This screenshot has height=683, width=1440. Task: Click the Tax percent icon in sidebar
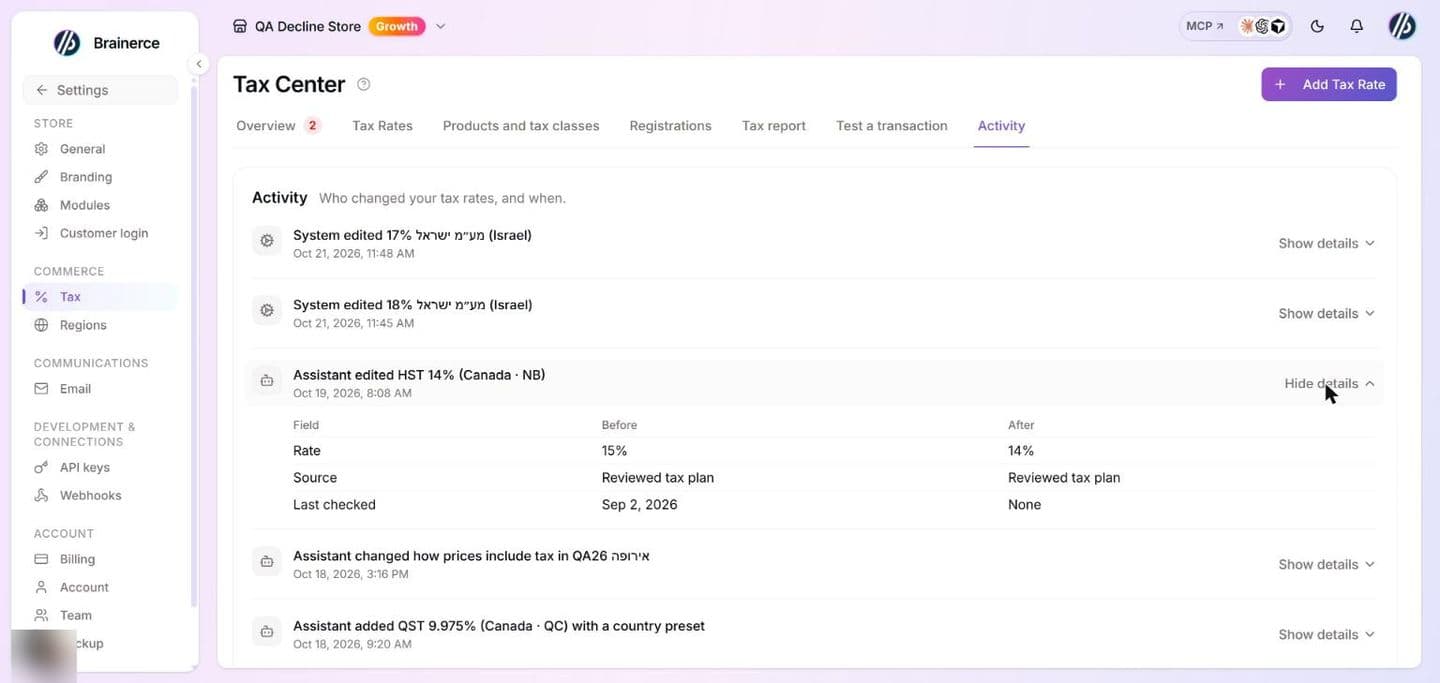click(41, 297)
